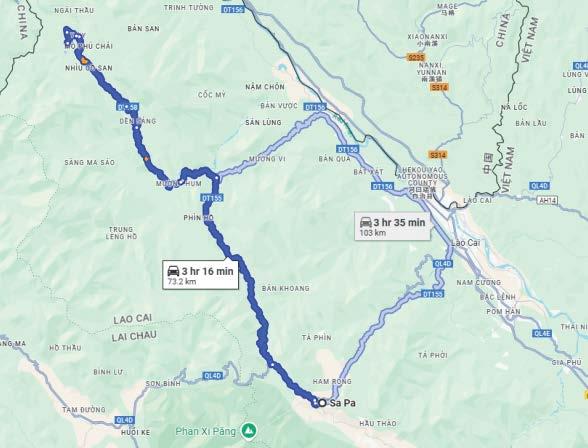The width and height of the screenshot is (588, 448).
Task: Click the Bản Khoang place label
Action: click(x=286, y=288)
